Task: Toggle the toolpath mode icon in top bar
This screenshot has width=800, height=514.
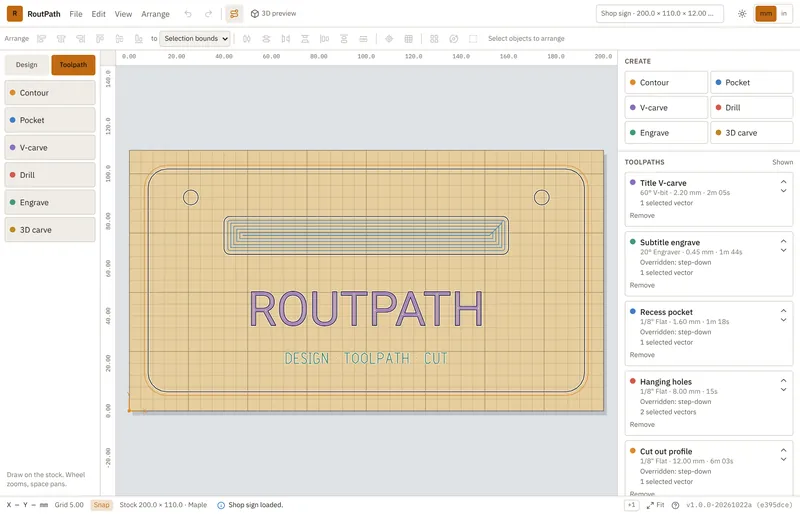Action: coord(234,14)
